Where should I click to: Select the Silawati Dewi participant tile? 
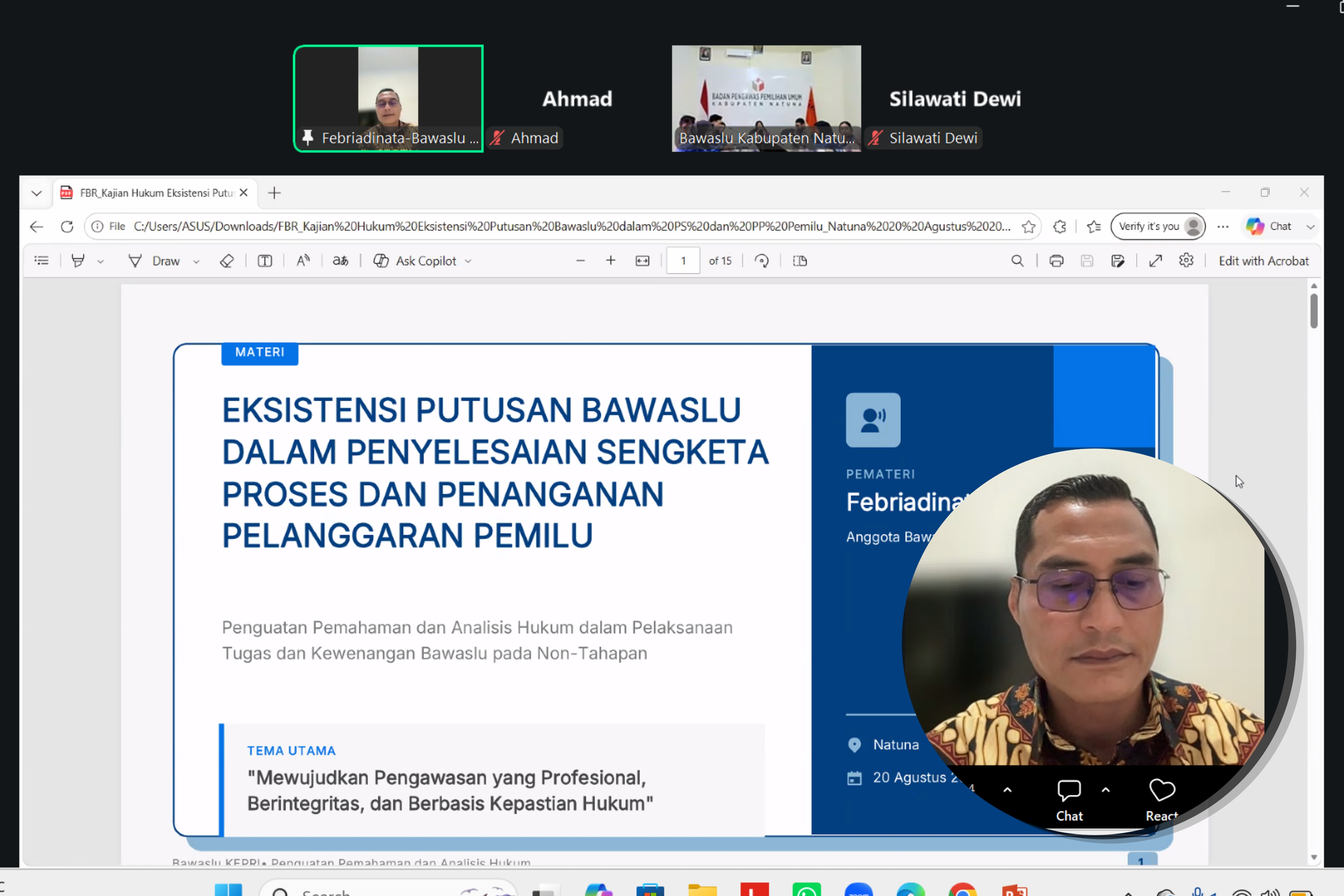955,98
